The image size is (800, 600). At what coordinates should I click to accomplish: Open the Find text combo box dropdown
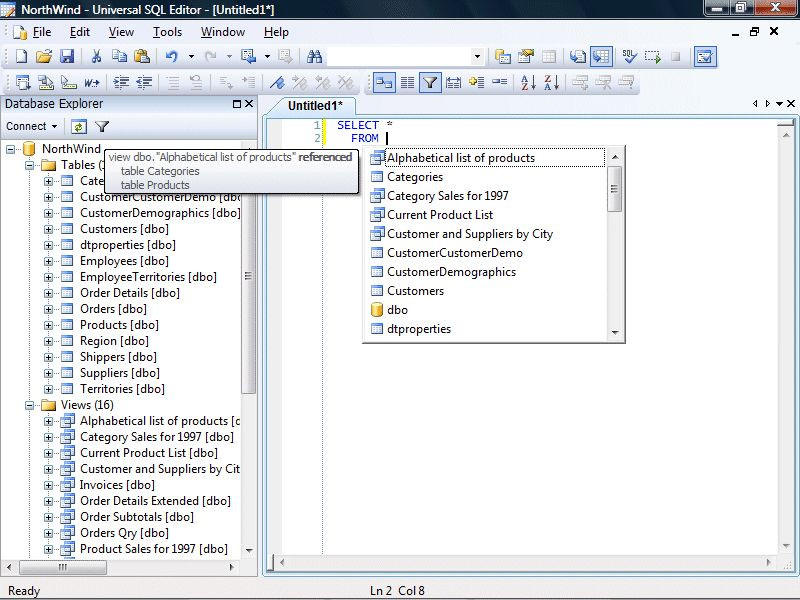[x=477, y=56]
